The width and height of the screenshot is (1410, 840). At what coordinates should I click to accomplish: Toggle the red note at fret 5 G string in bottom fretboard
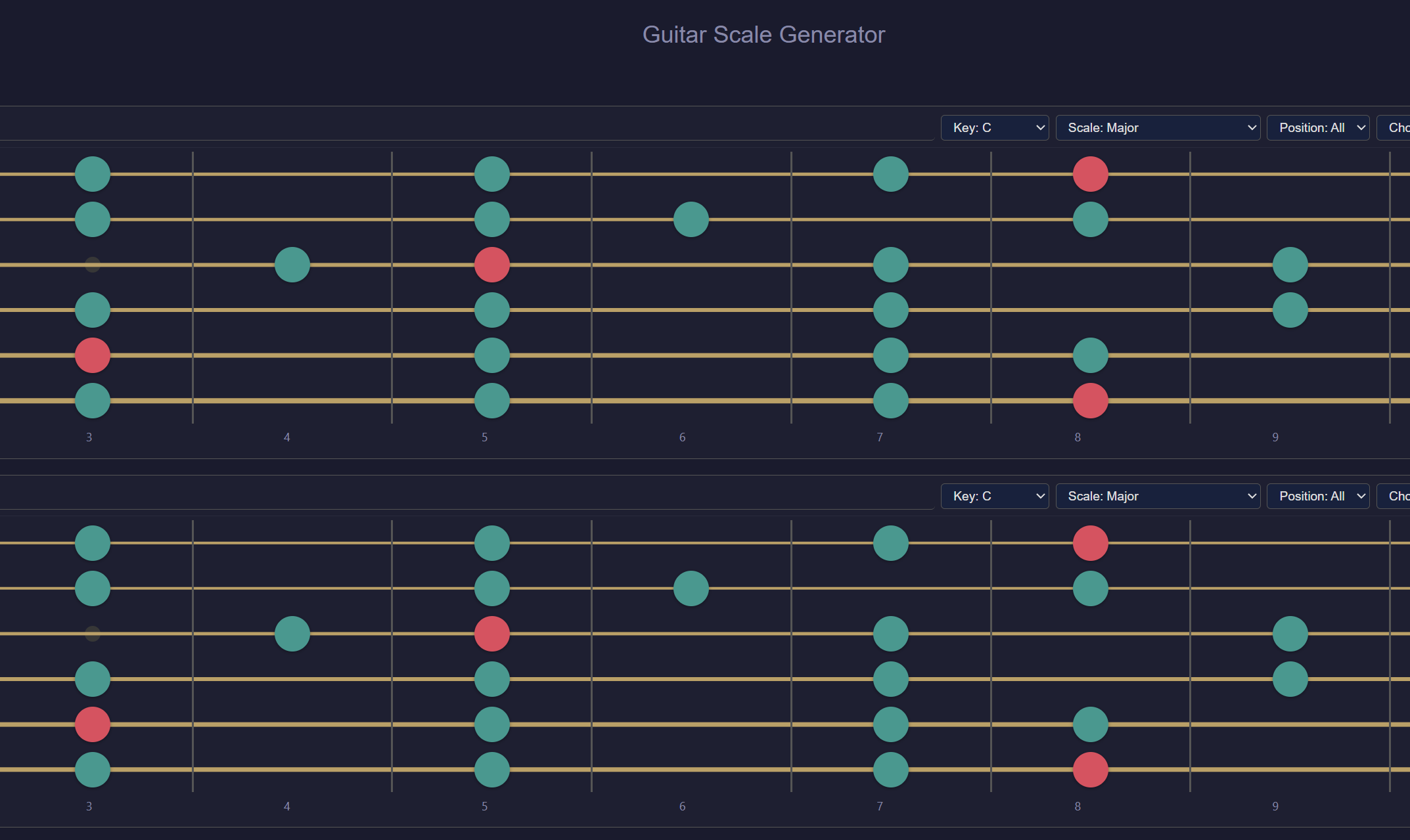coord(491,633)
